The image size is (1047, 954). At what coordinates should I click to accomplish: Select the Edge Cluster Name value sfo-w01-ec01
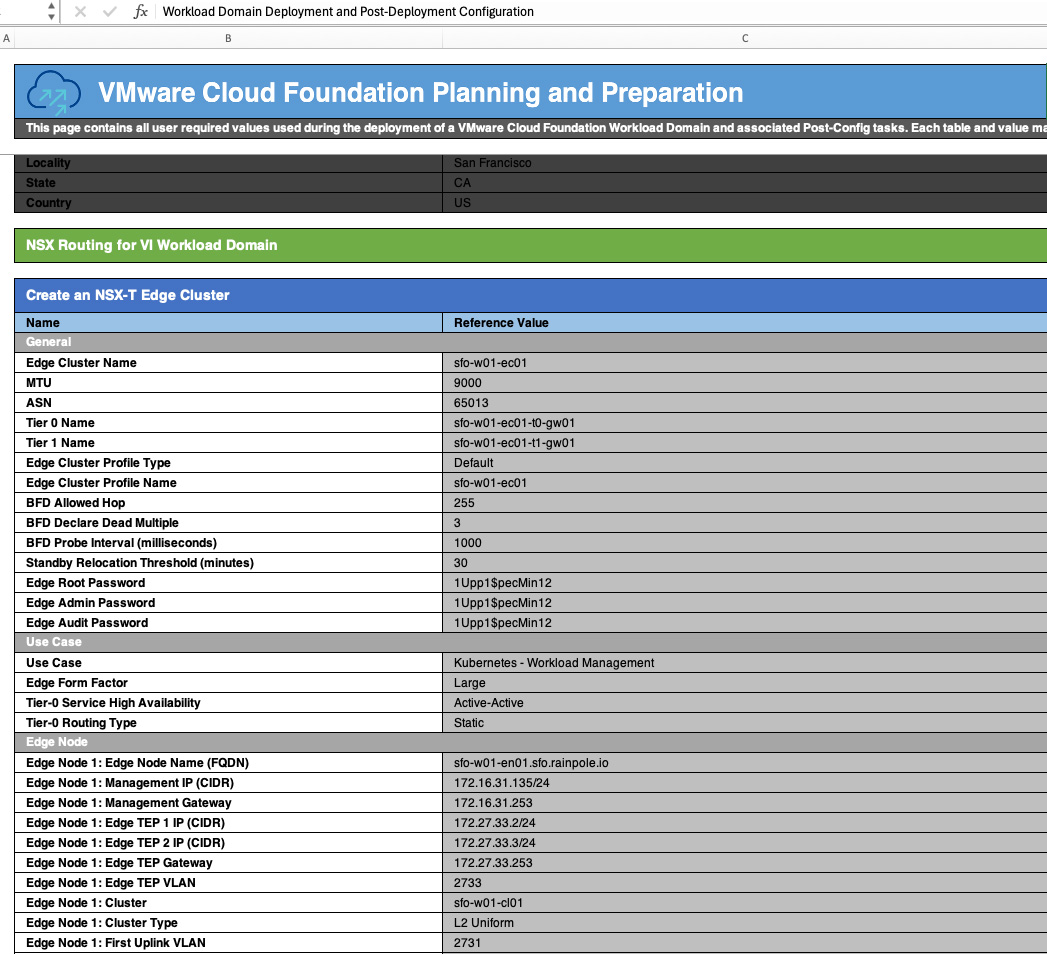click(745, 363)
